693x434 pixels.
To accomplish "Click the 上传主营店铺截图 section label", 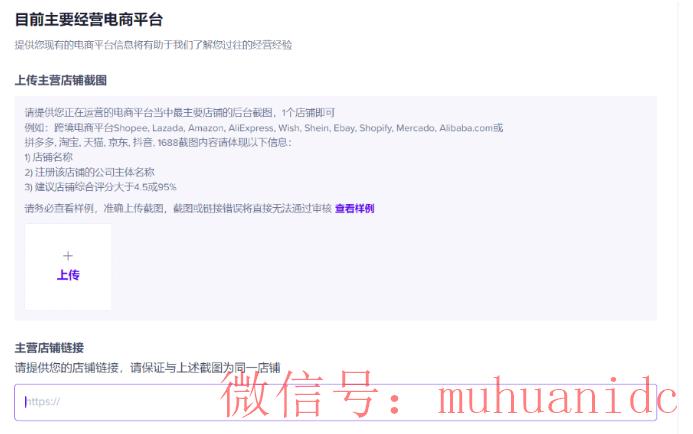I will point(61,80).
